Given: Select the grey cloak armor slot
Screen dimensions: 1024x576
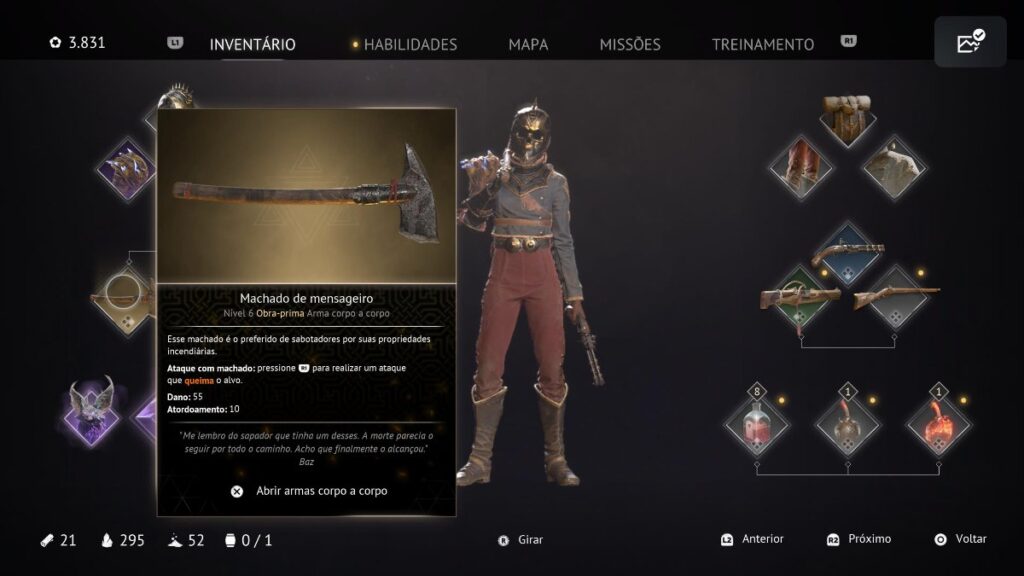Looking at the screenshot, I should [x=893, y=168].
